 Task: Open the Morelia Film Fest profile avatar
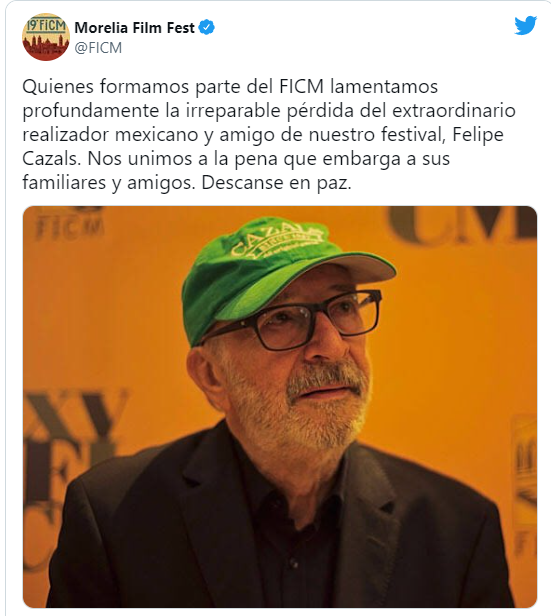coord(46,37)
